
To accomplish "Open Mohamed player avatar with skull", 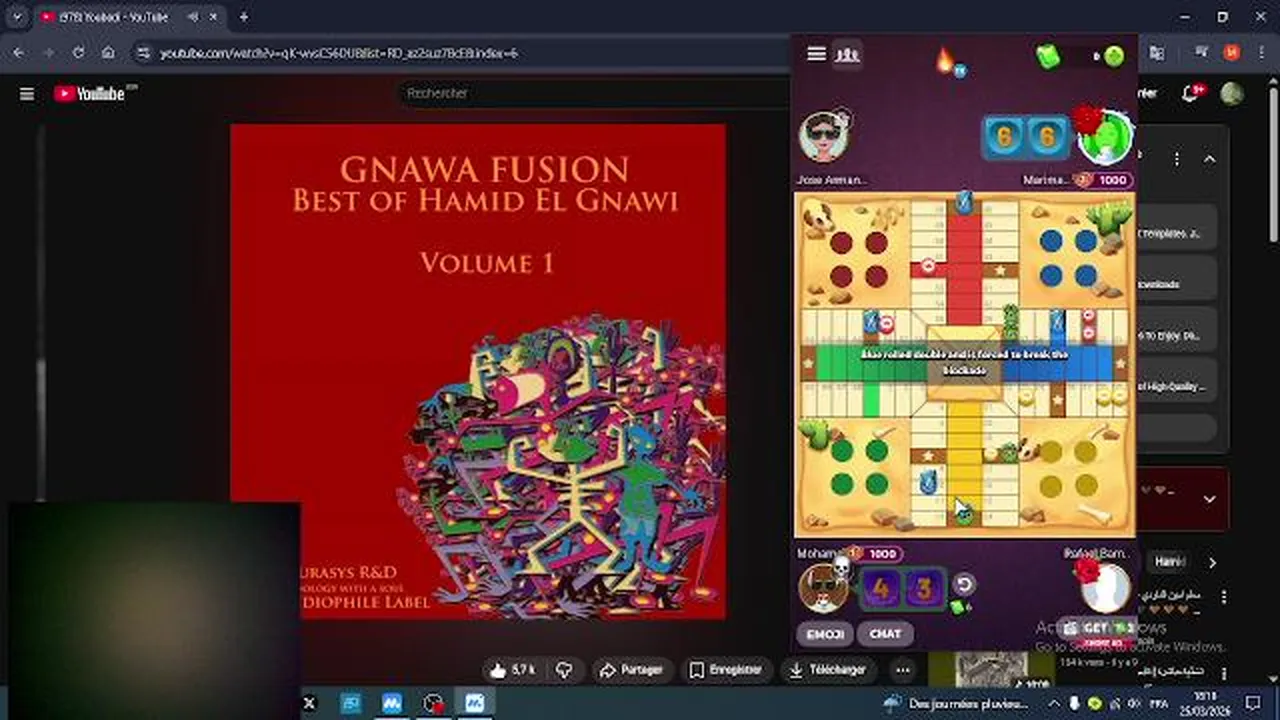I will click(824, 587).
